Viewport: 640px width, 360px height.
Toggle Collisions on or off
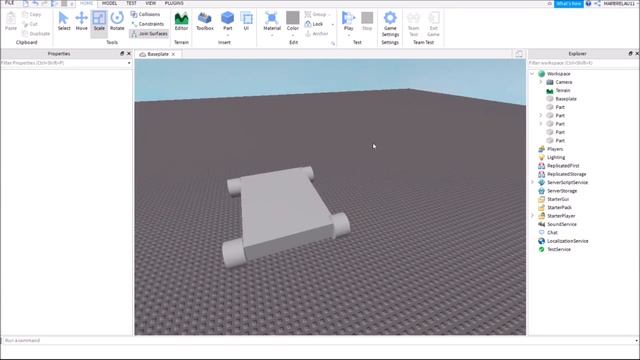click(145, 14)
